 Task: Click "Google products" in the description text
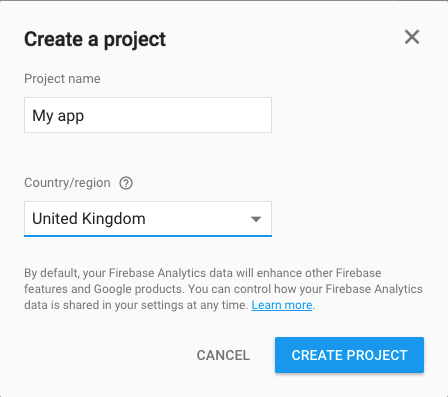pos(138,289)
